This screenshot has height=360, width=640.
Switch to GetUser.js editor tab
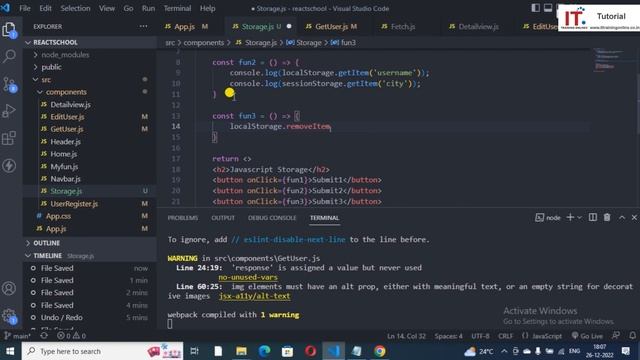(x=331, y=27)
